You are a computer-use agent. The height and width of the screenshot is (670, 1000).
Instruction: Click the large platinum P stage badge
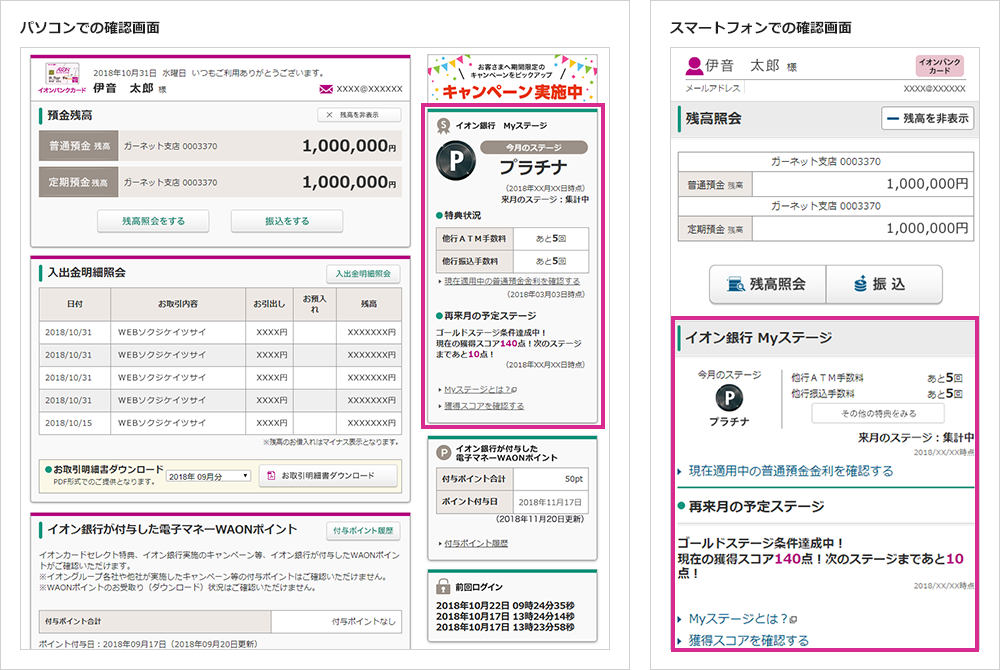click(456, 160)
